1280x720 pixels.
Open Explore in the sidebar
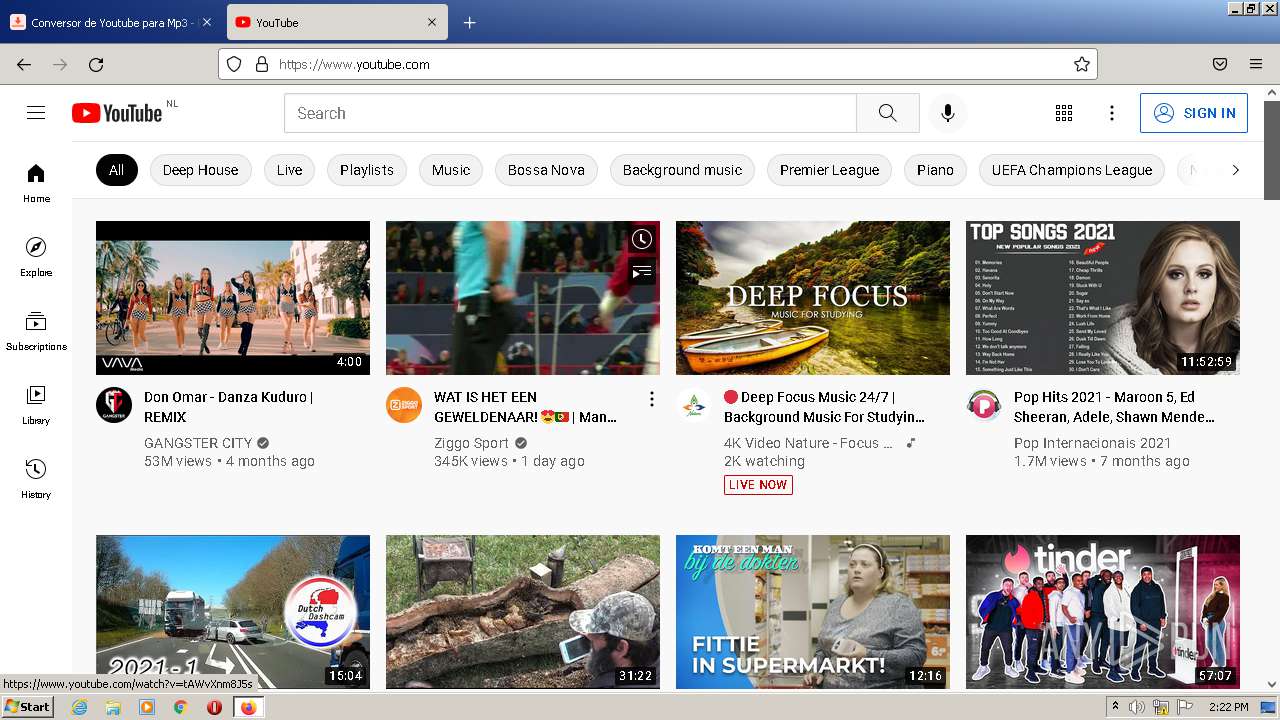click(36, 257)
